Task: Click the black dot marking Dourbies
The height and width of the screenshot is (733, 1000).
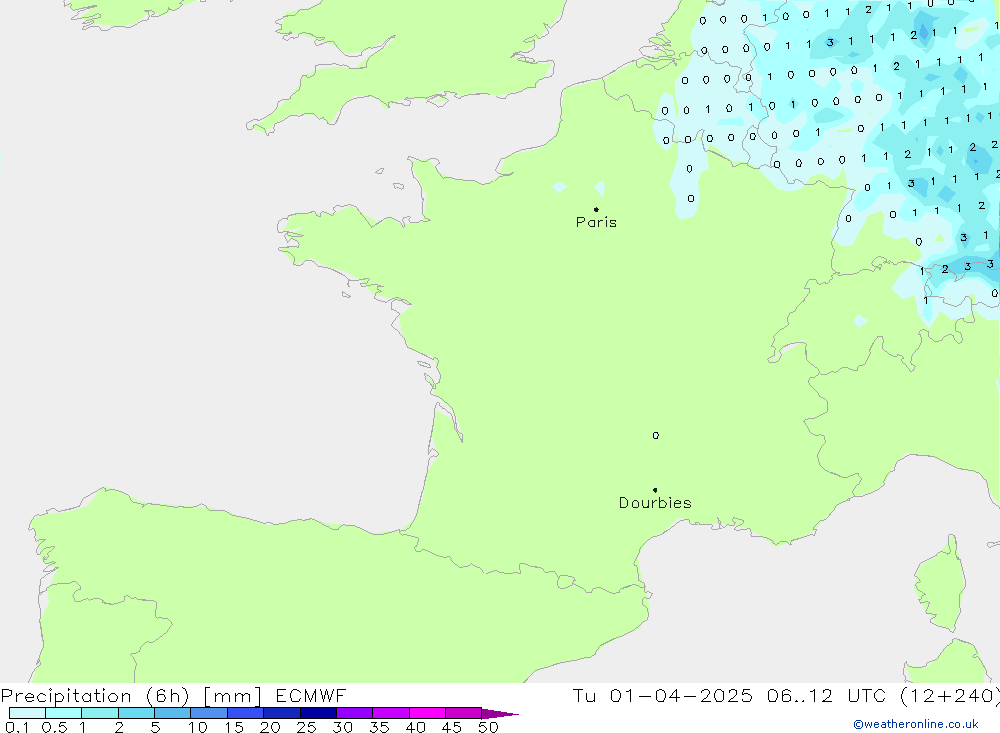Action: [x=655, y=490]
